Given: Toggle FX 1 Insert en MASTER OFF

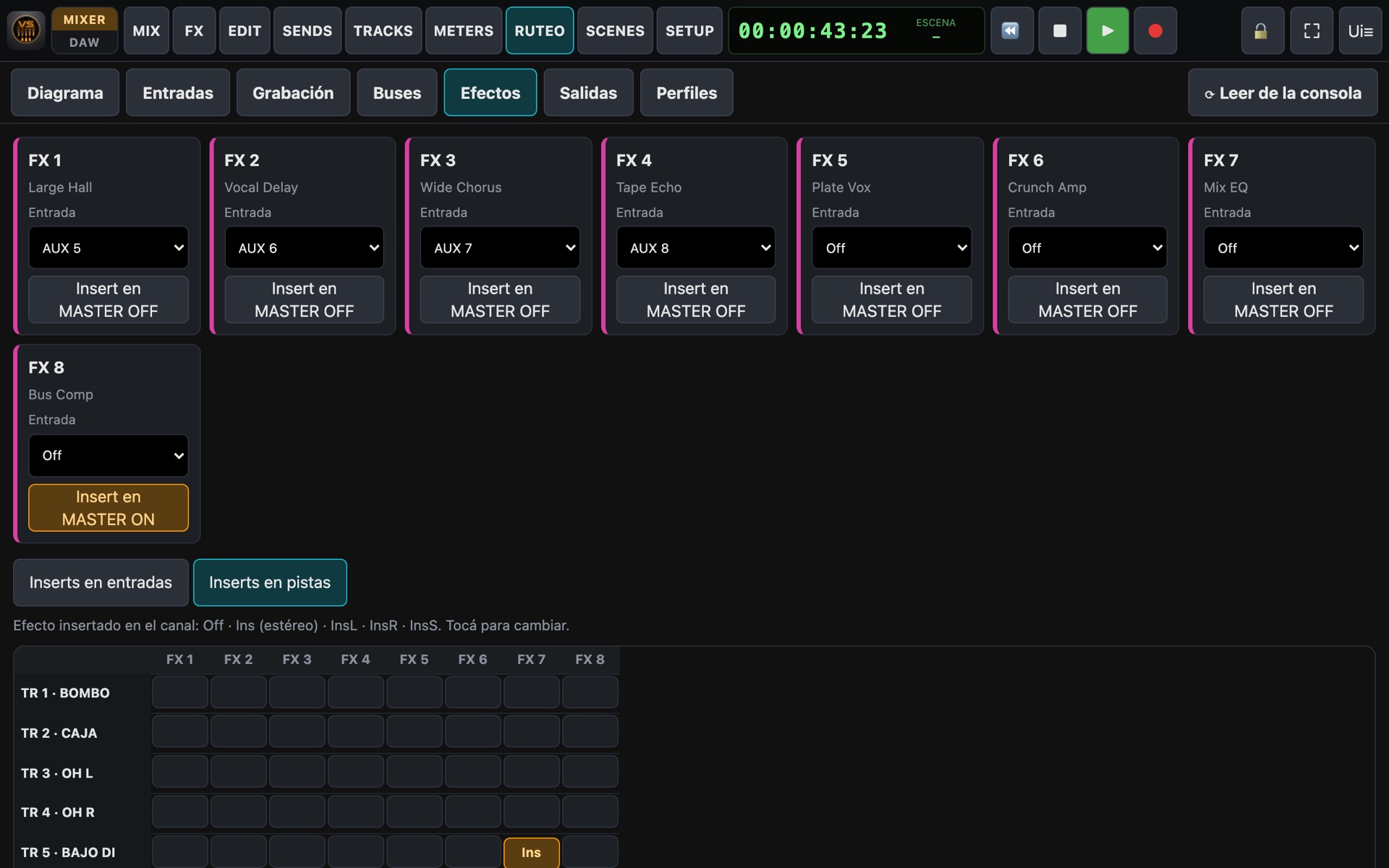Looking at the screenshot, I should pos(109,299).
